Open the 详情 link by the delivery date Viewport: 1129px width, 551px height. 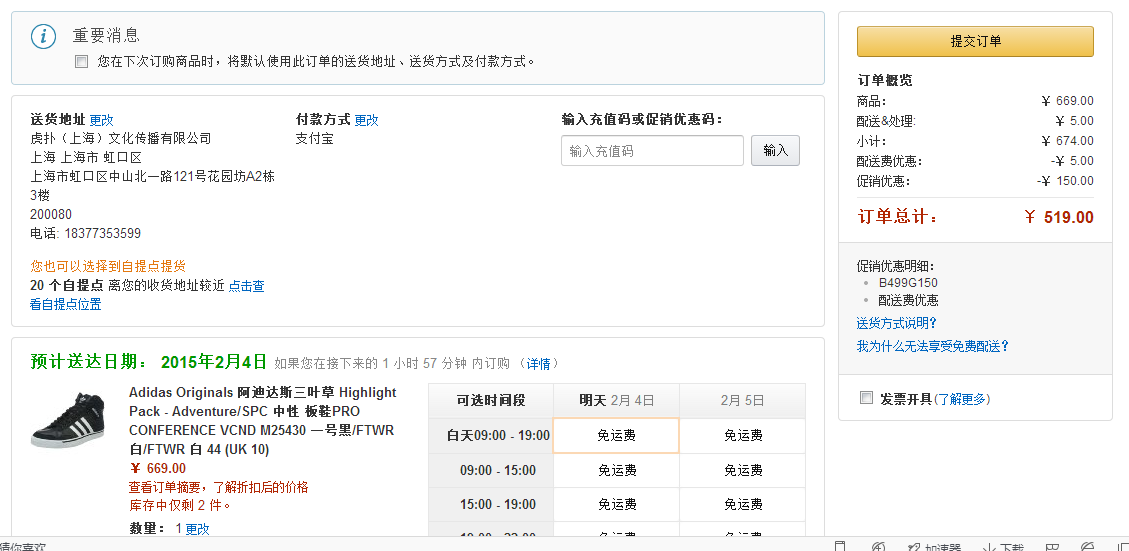538,364
